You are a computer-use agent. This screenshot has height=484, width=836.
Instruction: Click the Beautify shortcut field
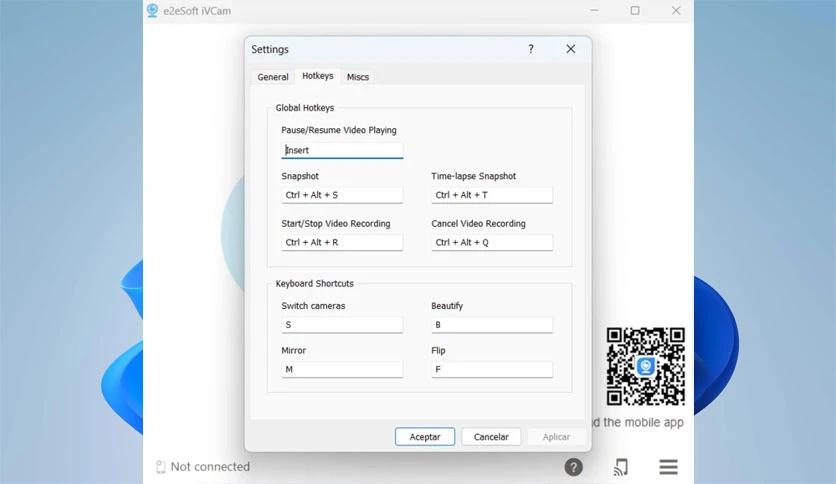point(492,325)
